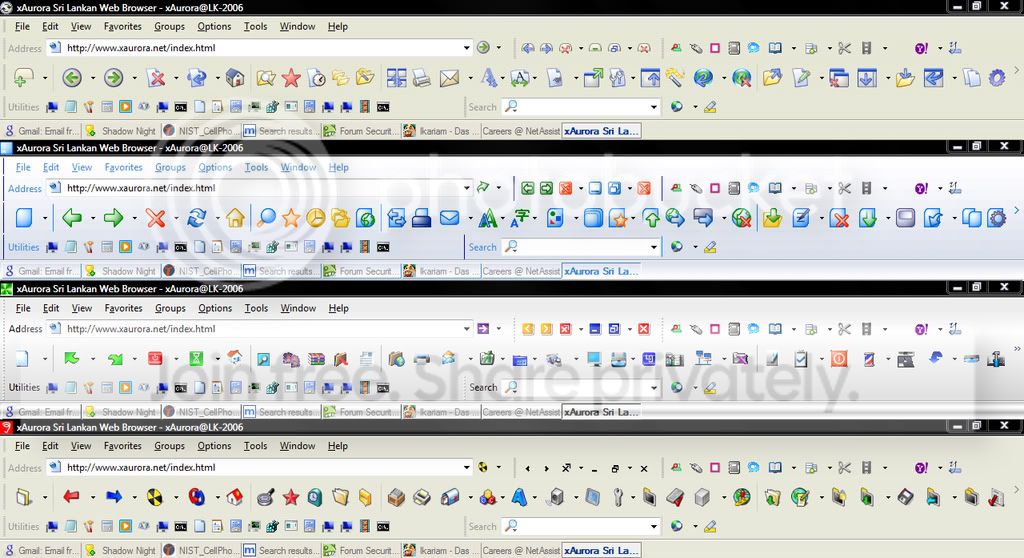Open address dropdown arrow in 3D-icon window

[466, 467]
